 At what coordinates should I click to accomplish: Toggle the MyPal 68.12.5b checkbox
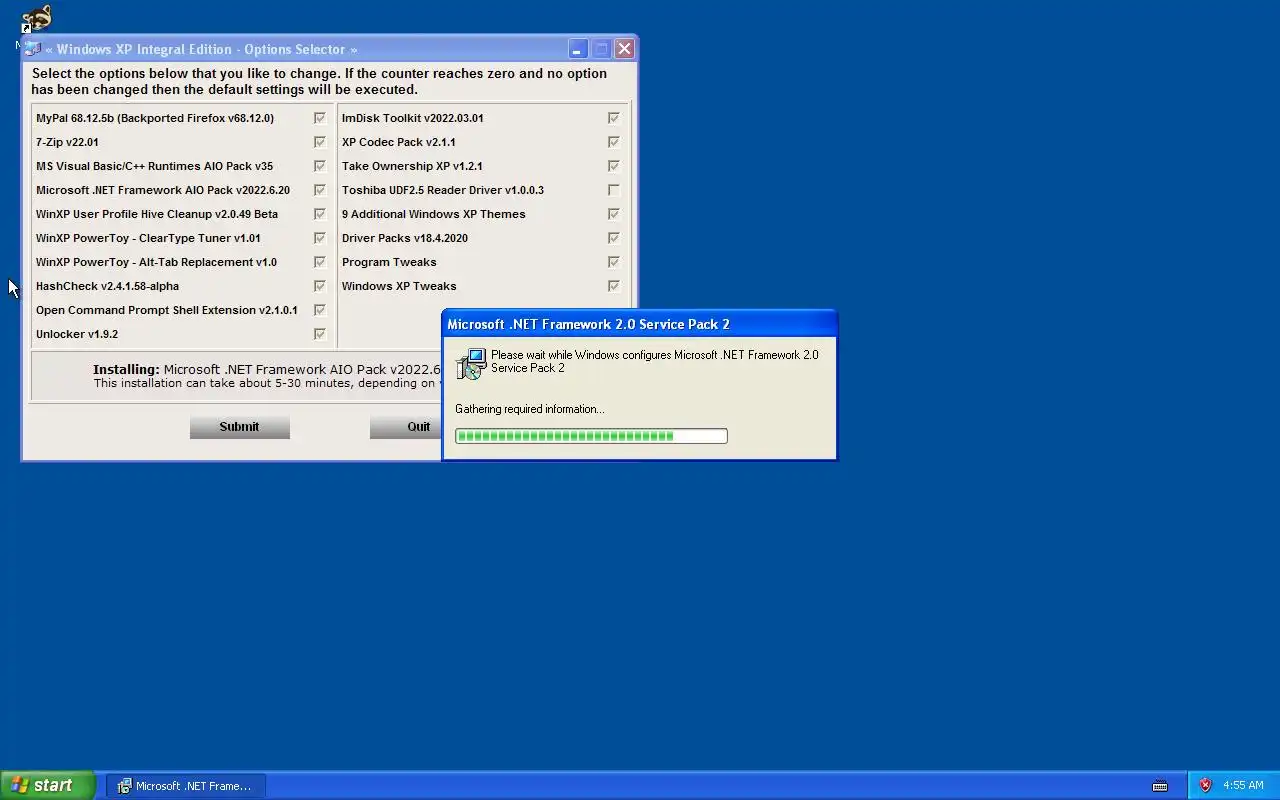click(320, 118)
